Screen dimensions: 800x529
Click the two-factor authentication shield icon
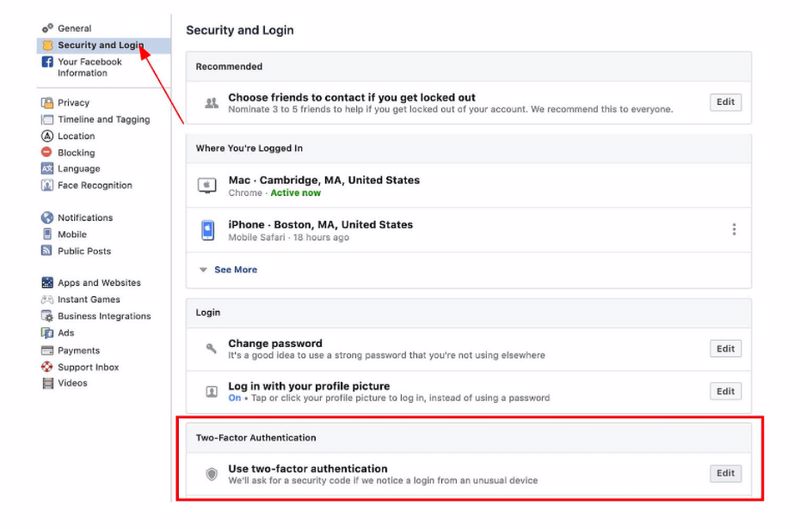[211, 474]
